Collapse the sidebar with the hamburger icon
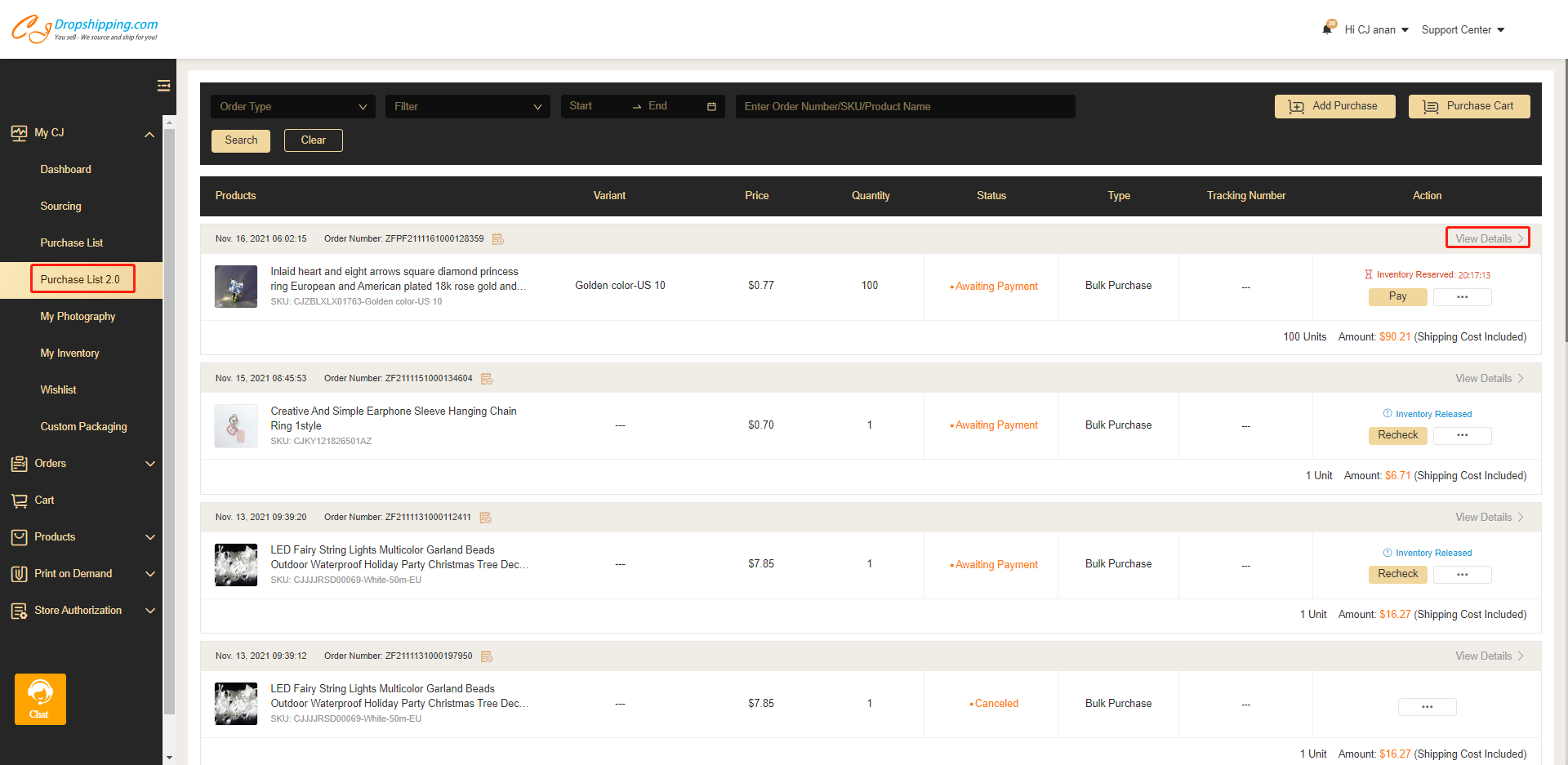Image resolution: width=1568 pixels, height=765 pixels. [163, 86]
